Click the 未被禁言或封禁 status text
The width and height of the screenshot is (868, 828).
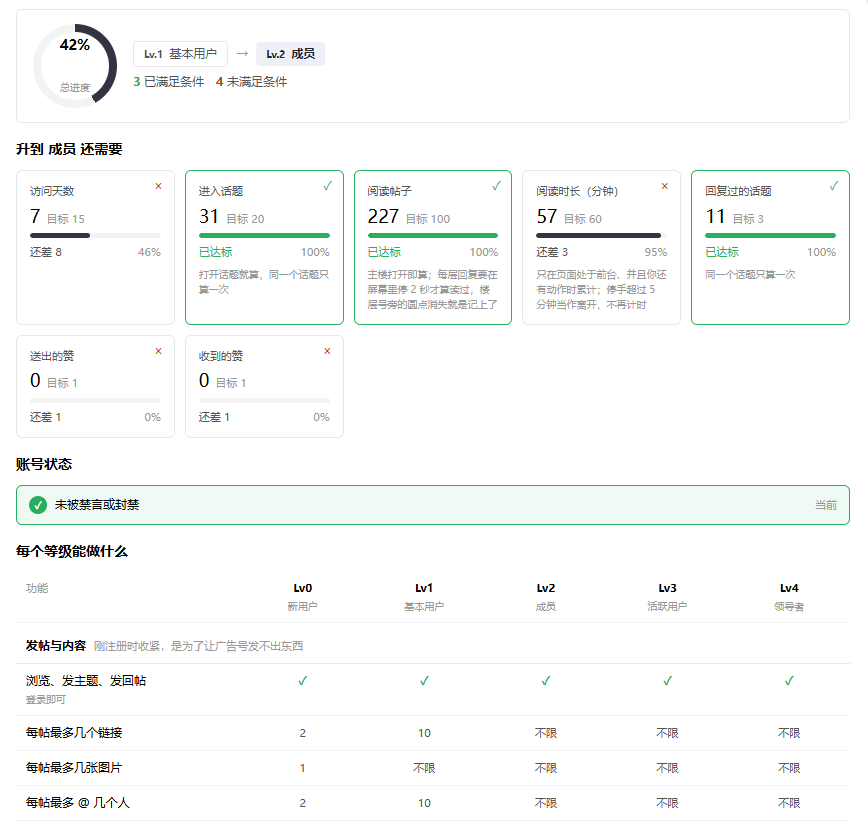tap(97, 505)
